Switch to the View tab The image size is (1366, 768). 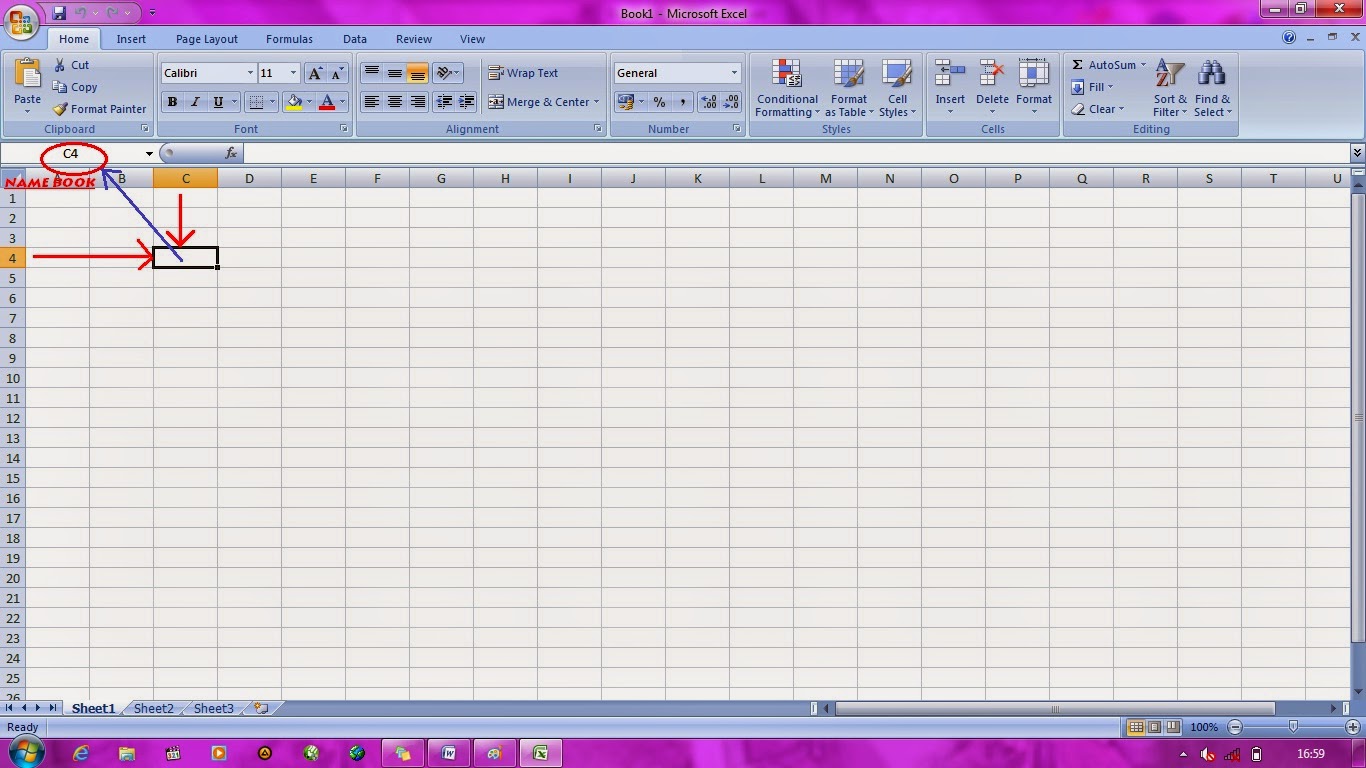pyautogui.click(x=472, y=39)
